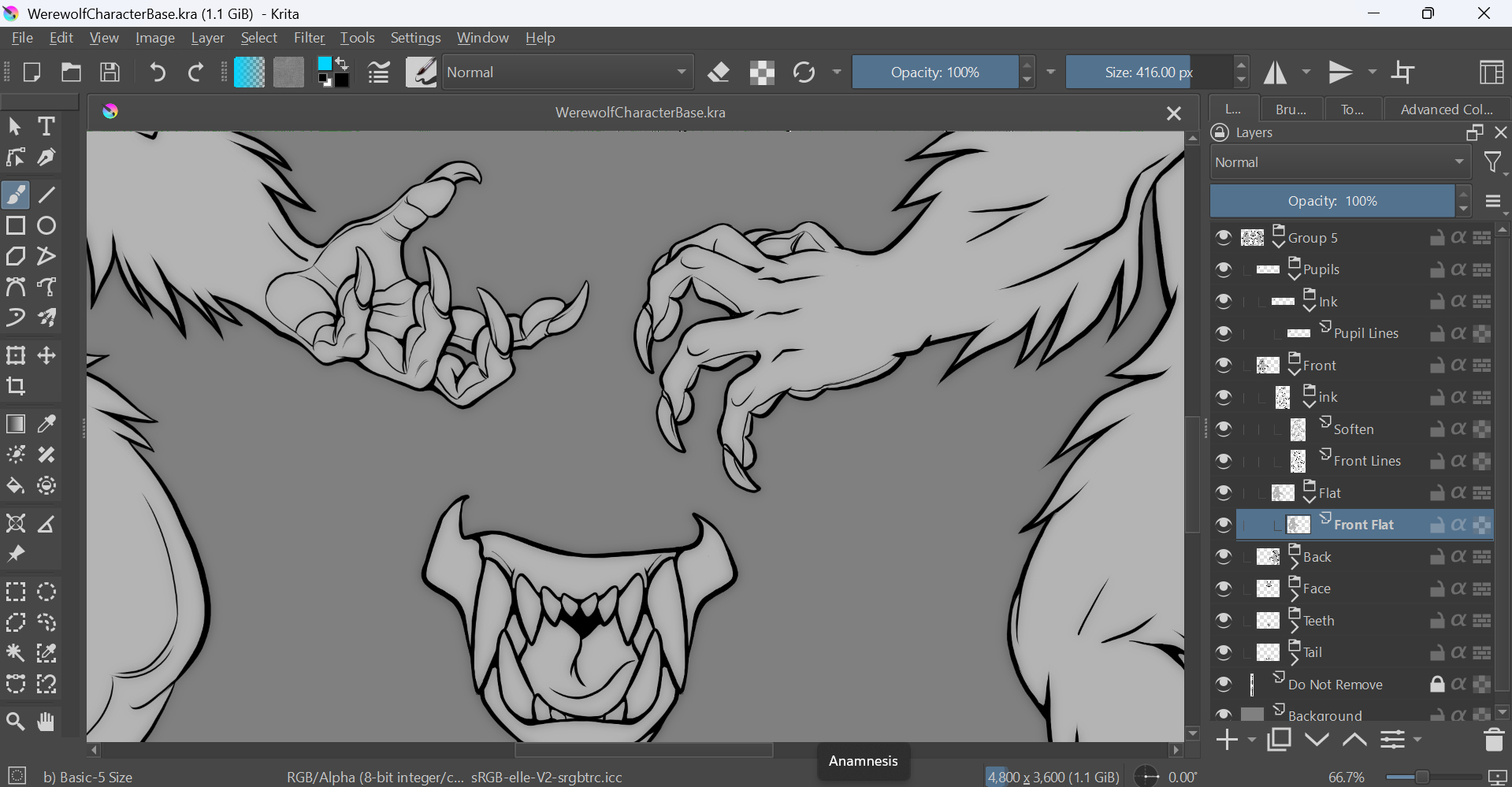Viewport: 1512px width, 787px height.
Task: Click the Anamnesis button
Action: [863, 761]
